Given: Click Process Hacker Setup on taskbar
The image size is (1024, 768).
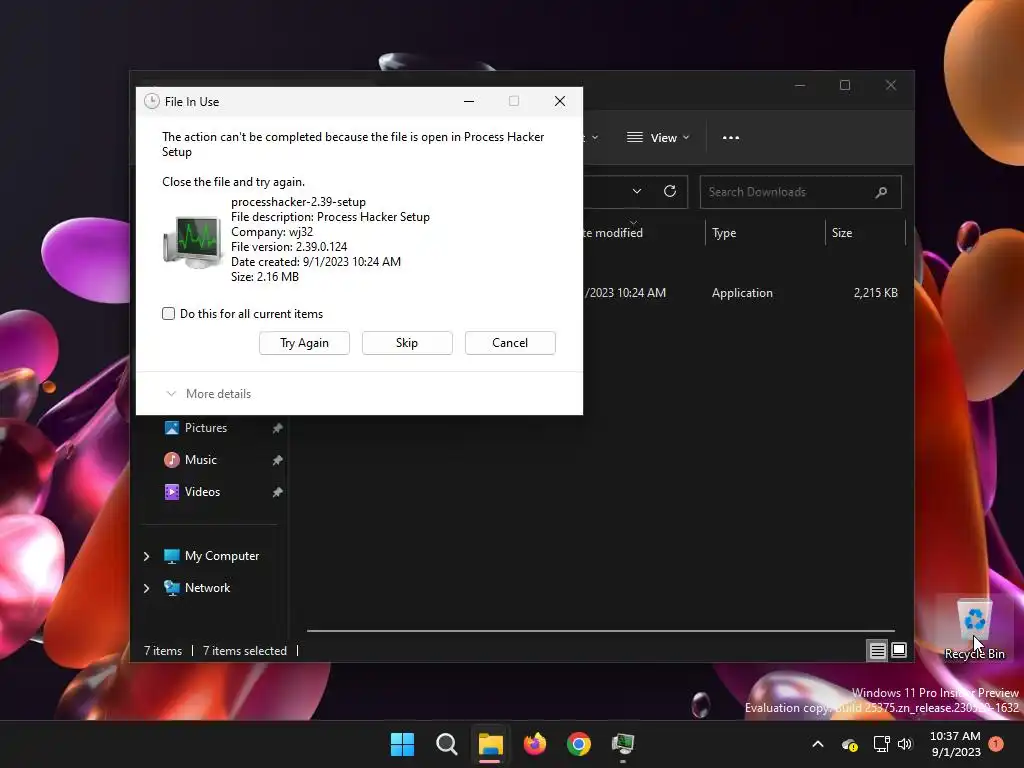Looking at the screenshot, I should point(623,744).
